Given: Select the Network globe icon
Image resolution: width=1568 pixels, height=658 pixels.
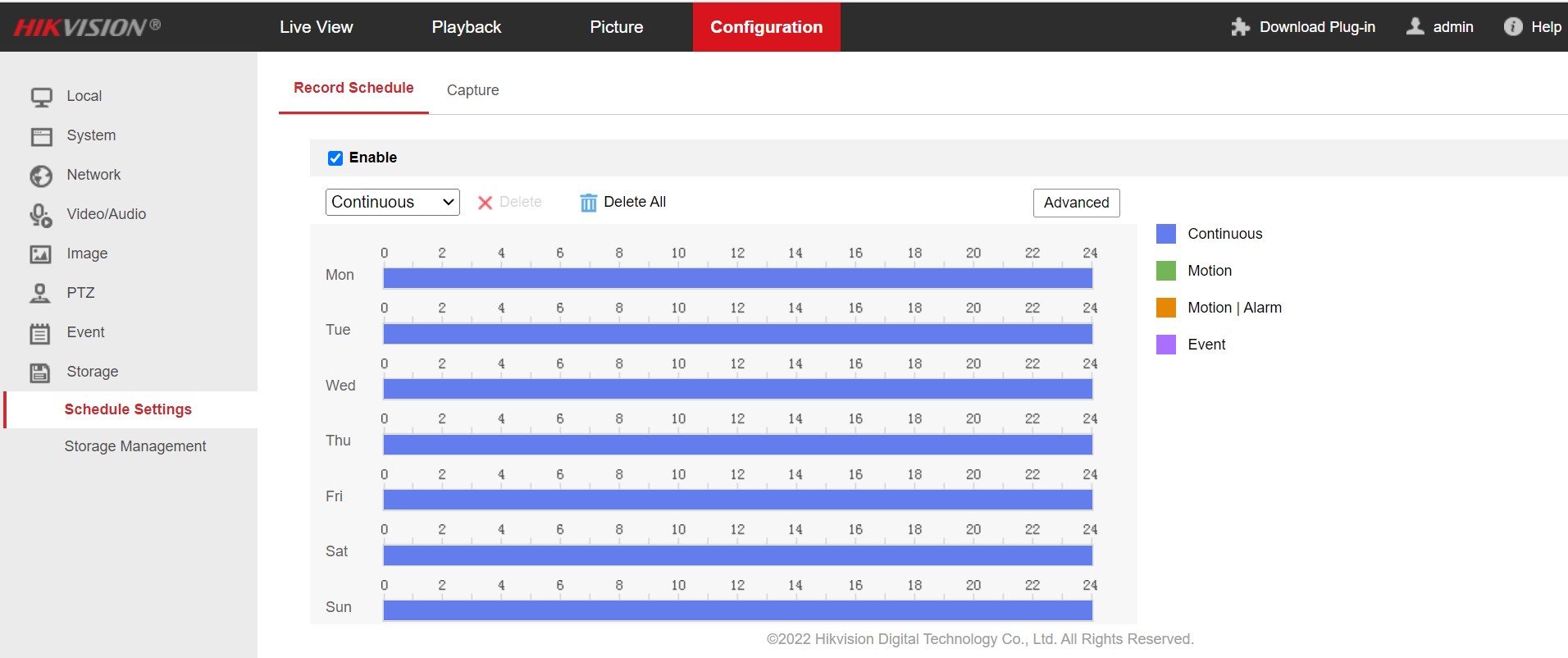Looking at the screenshot, I should pos(41,176).
